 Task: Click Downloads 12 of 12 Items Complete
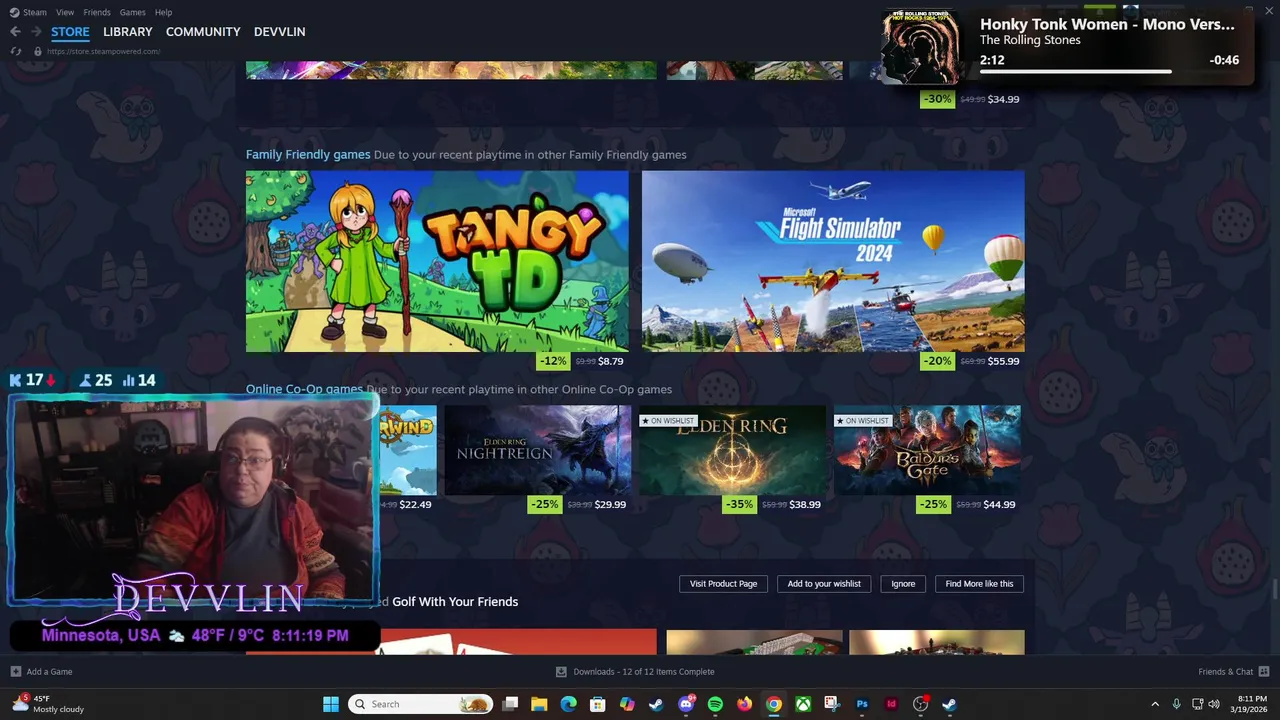pyautogui.click(x=644, y=672)
